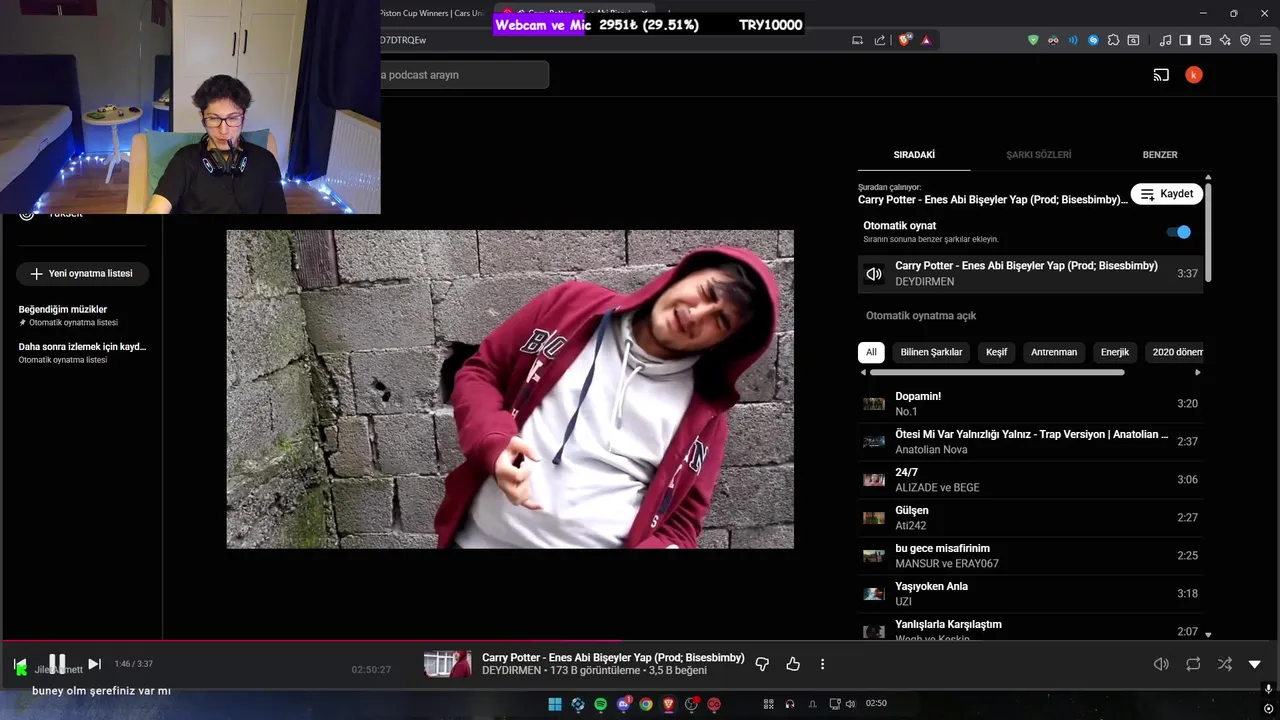Pause the playing song
The width and height of the screenshot is (1280, 720).
click(x=57, y=664)
